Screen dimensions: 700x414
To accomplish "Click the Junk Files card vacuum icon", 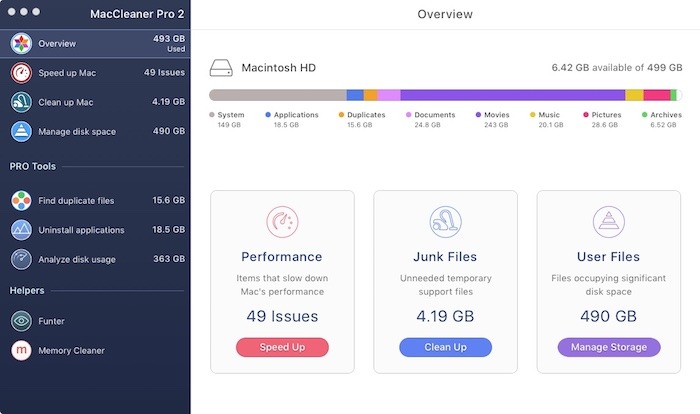I will pos(446,222).
